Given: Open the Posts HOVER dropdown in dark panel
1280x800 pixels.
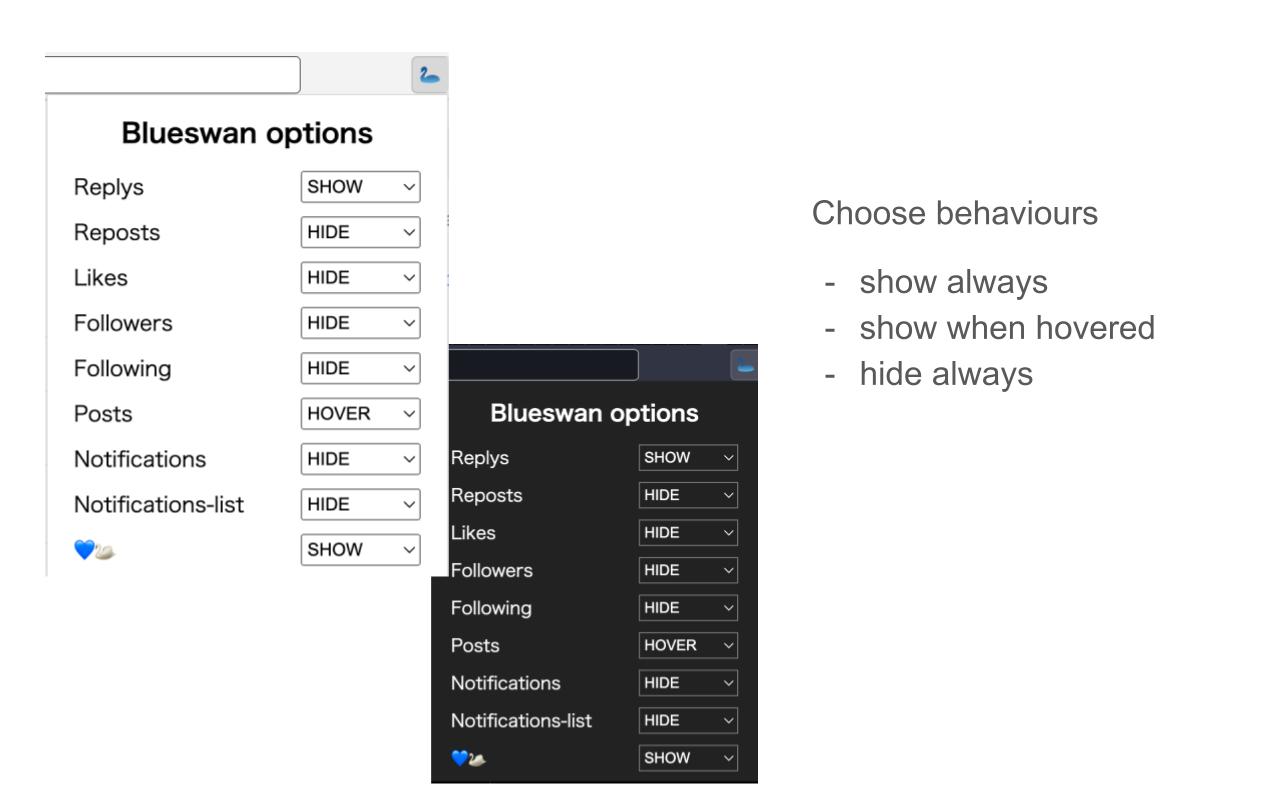Looking at the screenshot, I should point(688,645).
